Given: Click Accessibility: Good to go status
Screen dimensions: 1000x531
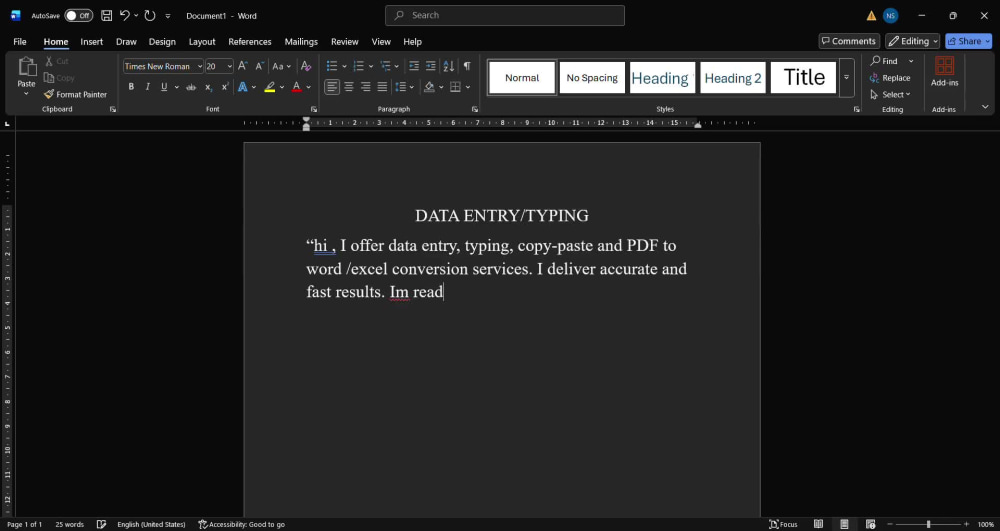Looking at the screenshot, I should tap(241, 524).
